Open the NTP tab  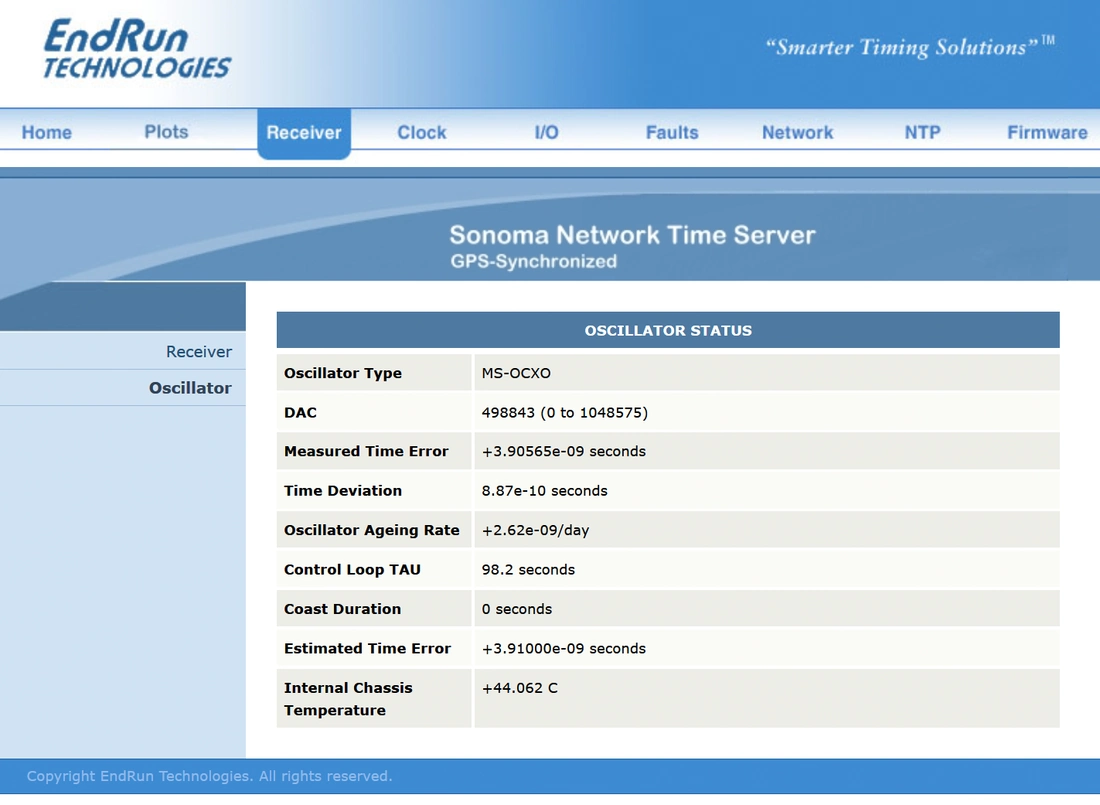point(923,132)
